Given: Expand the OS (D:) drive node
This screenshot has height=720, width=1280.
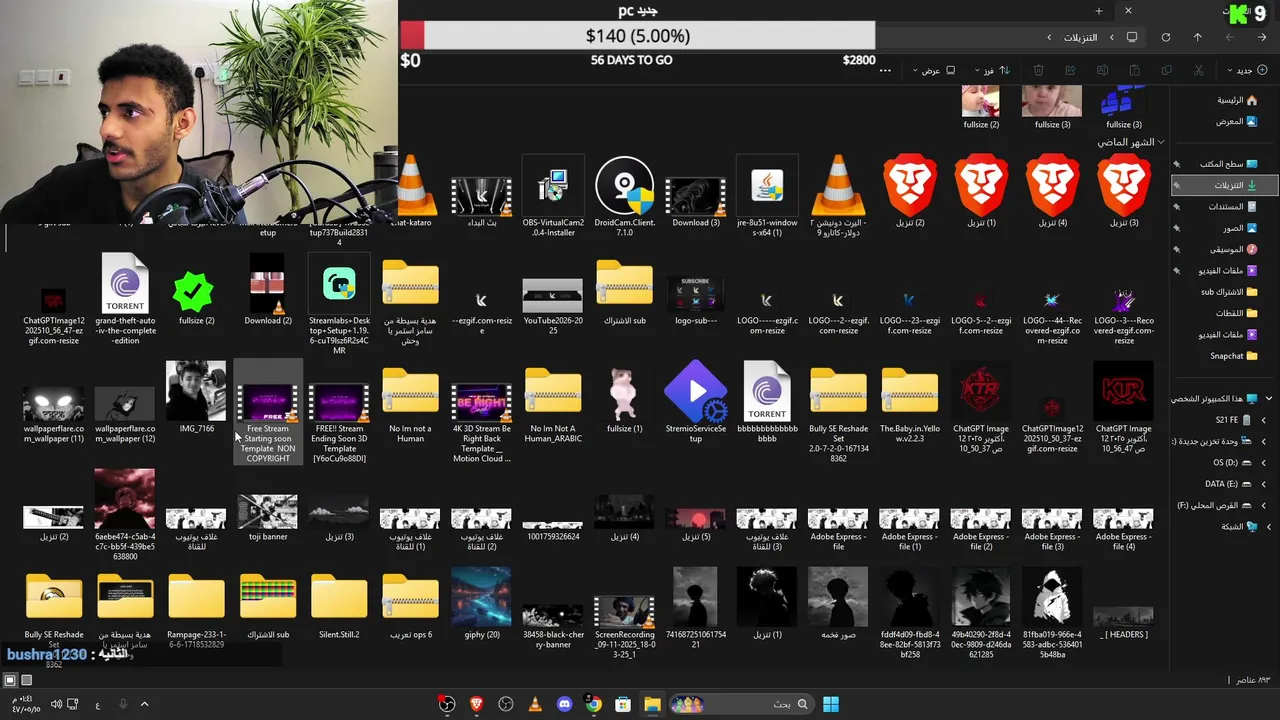Looking at the screenshot, I should tap(1263, 463).
